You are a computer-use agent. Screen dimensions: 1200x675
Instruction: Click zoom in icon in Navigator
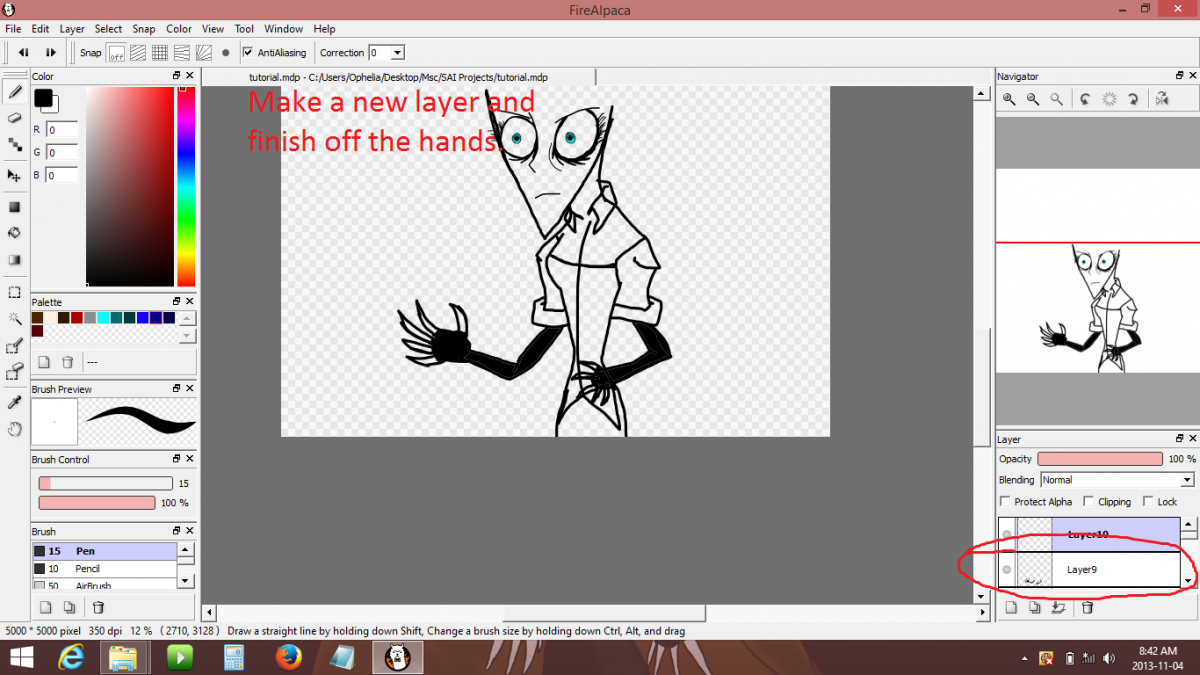click(x=1009, y=99)
